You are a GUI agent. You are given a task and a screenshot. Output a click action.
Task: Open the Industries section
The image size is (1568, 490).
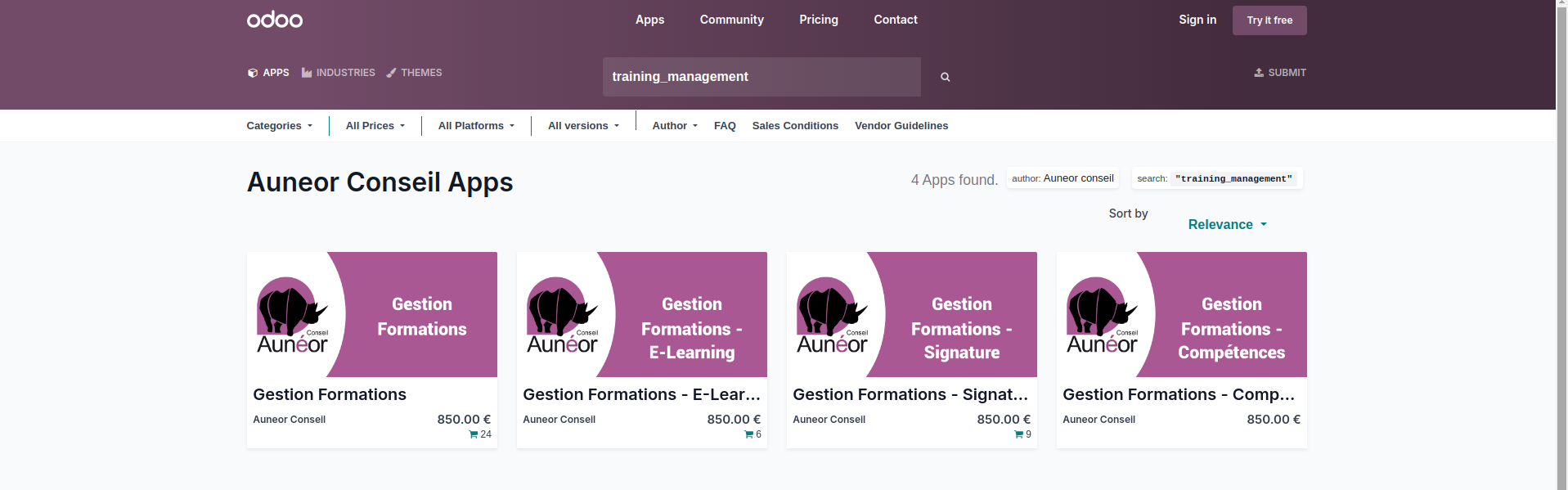click(338, 73)
